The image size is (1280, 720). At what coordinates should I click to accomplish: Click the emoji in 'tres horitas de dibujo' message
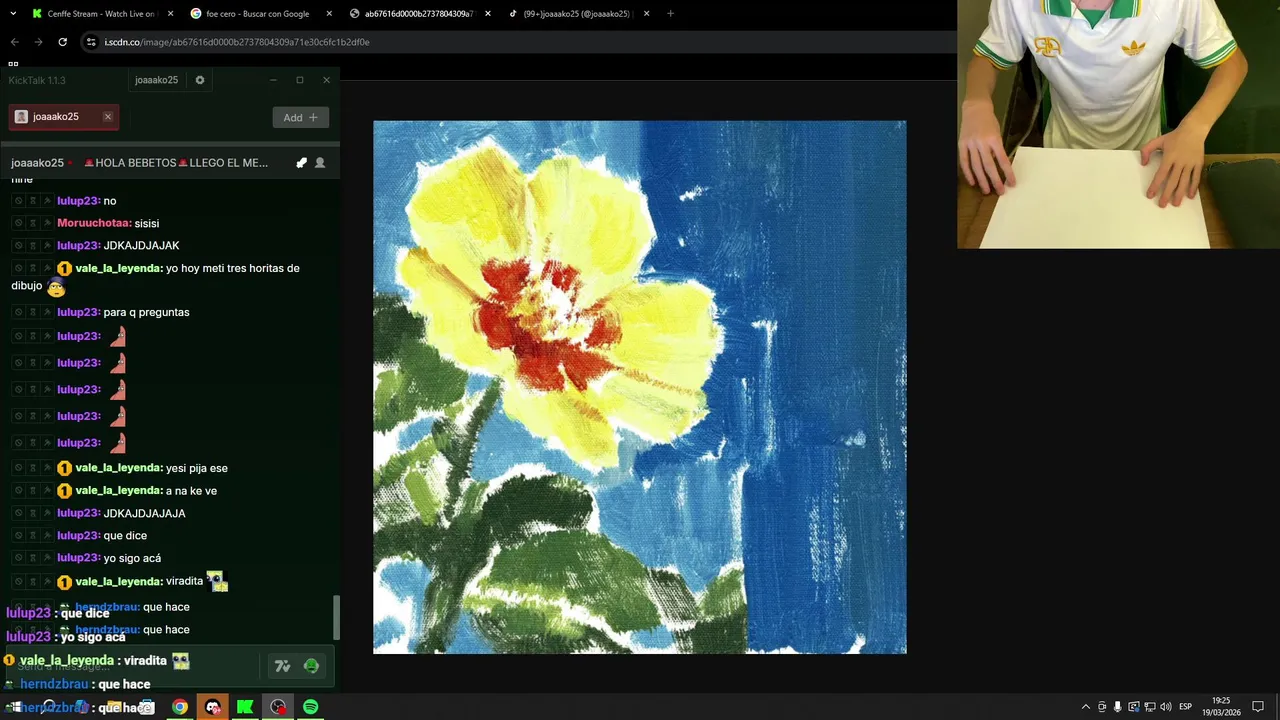[56, 288]
